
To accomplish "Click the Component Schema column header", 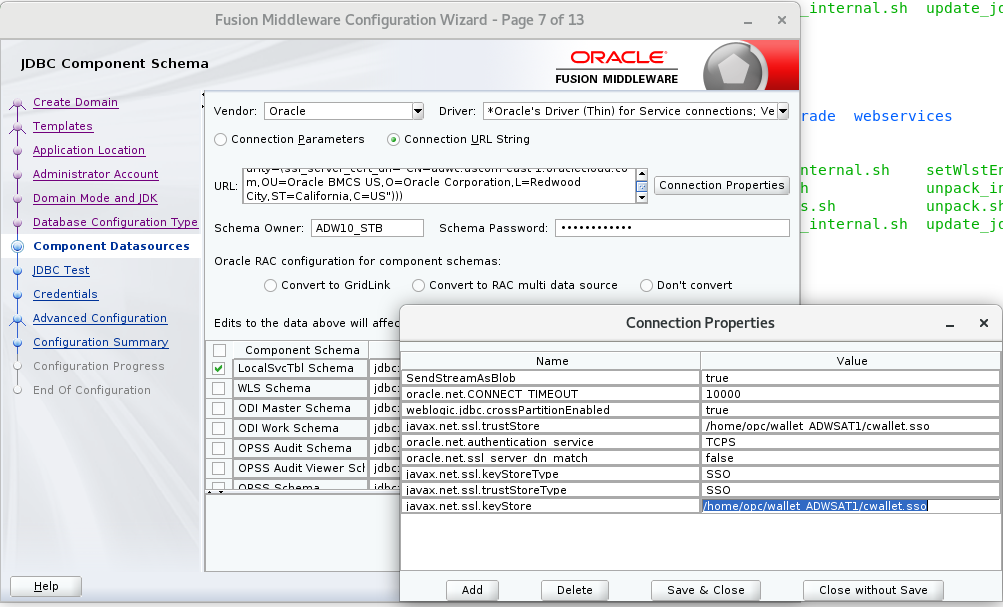I will [x=302, y=351].
